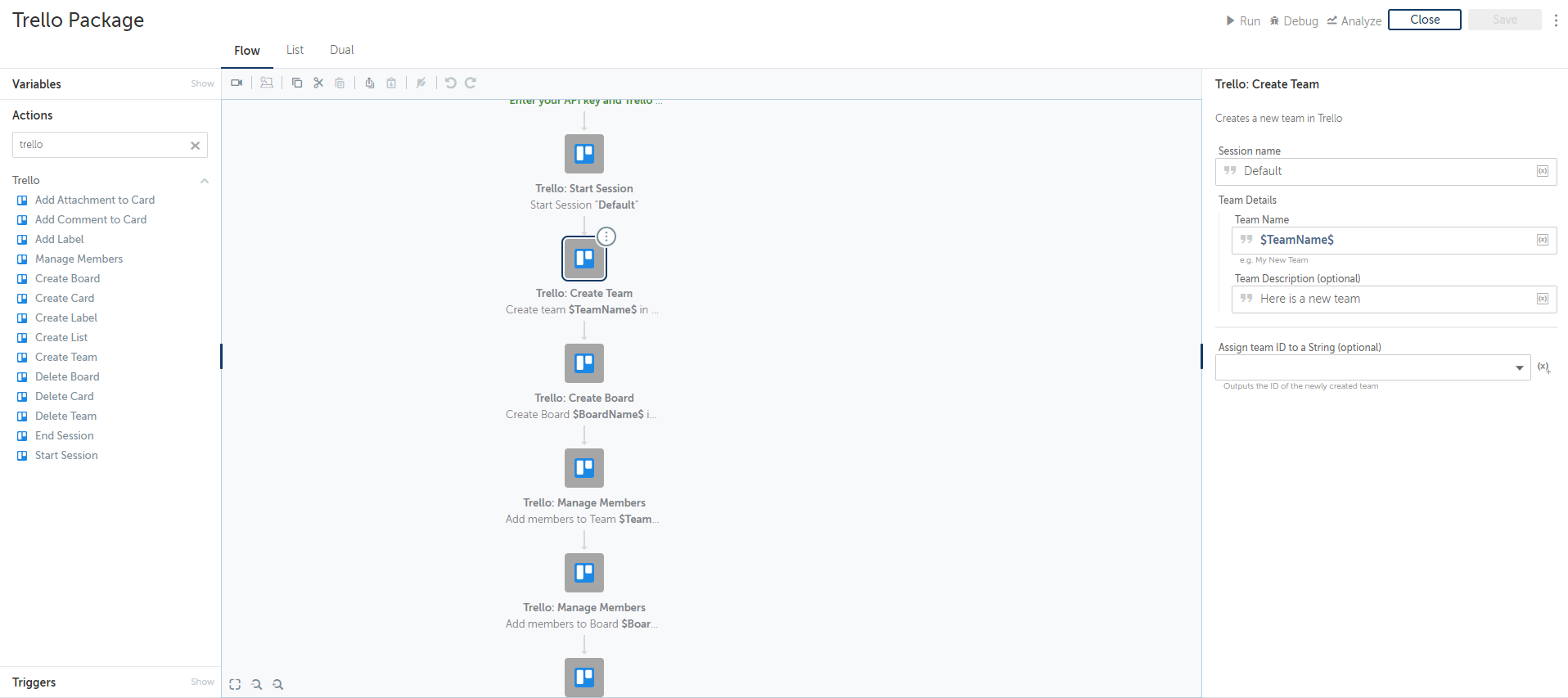Select the Trello: Start Session node icon
Viewport: 1568px width, 698px height.
tap(584, 154)
